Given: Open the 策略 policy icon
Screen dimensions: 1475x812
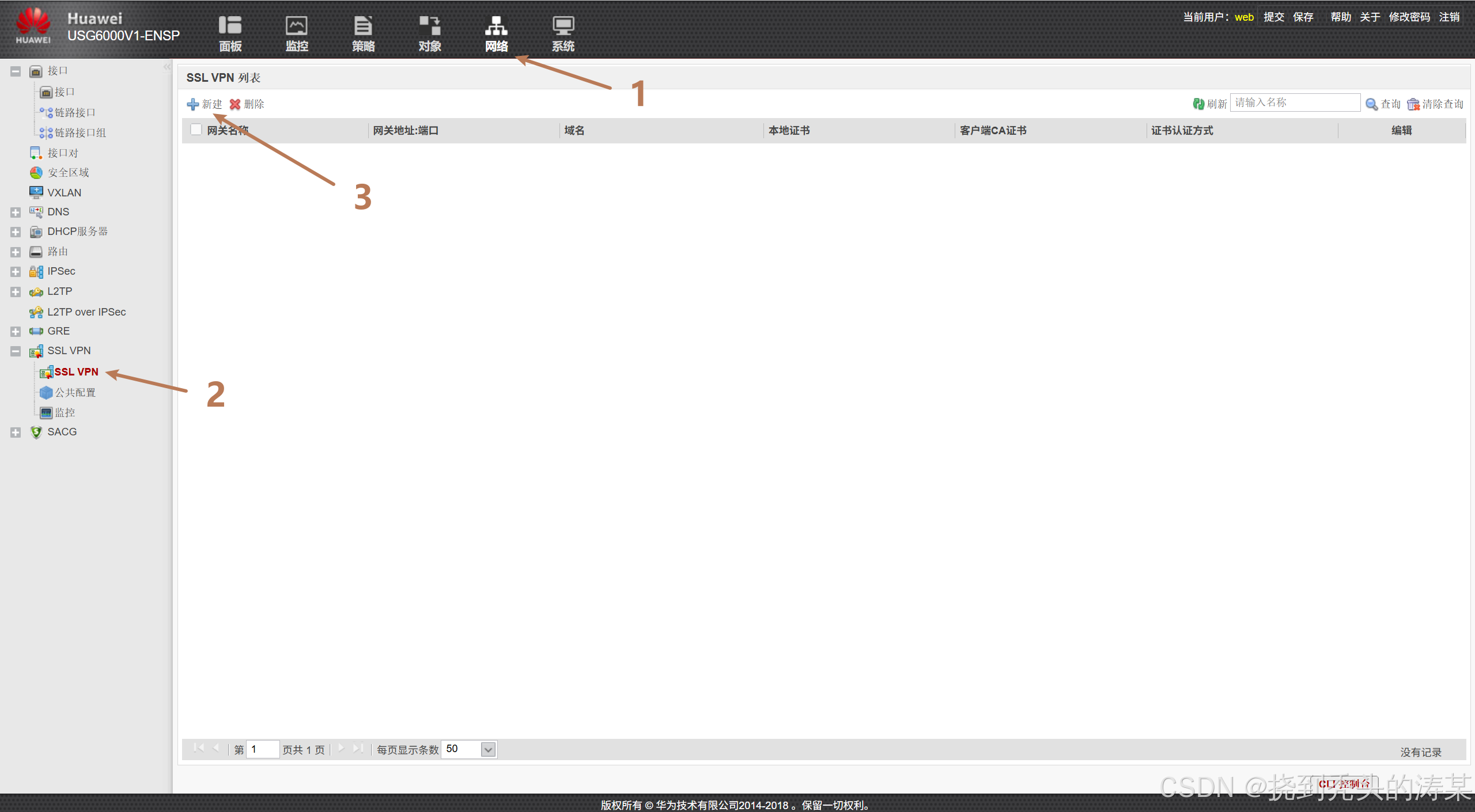Looking at the screenshot, I should point(363,26).
